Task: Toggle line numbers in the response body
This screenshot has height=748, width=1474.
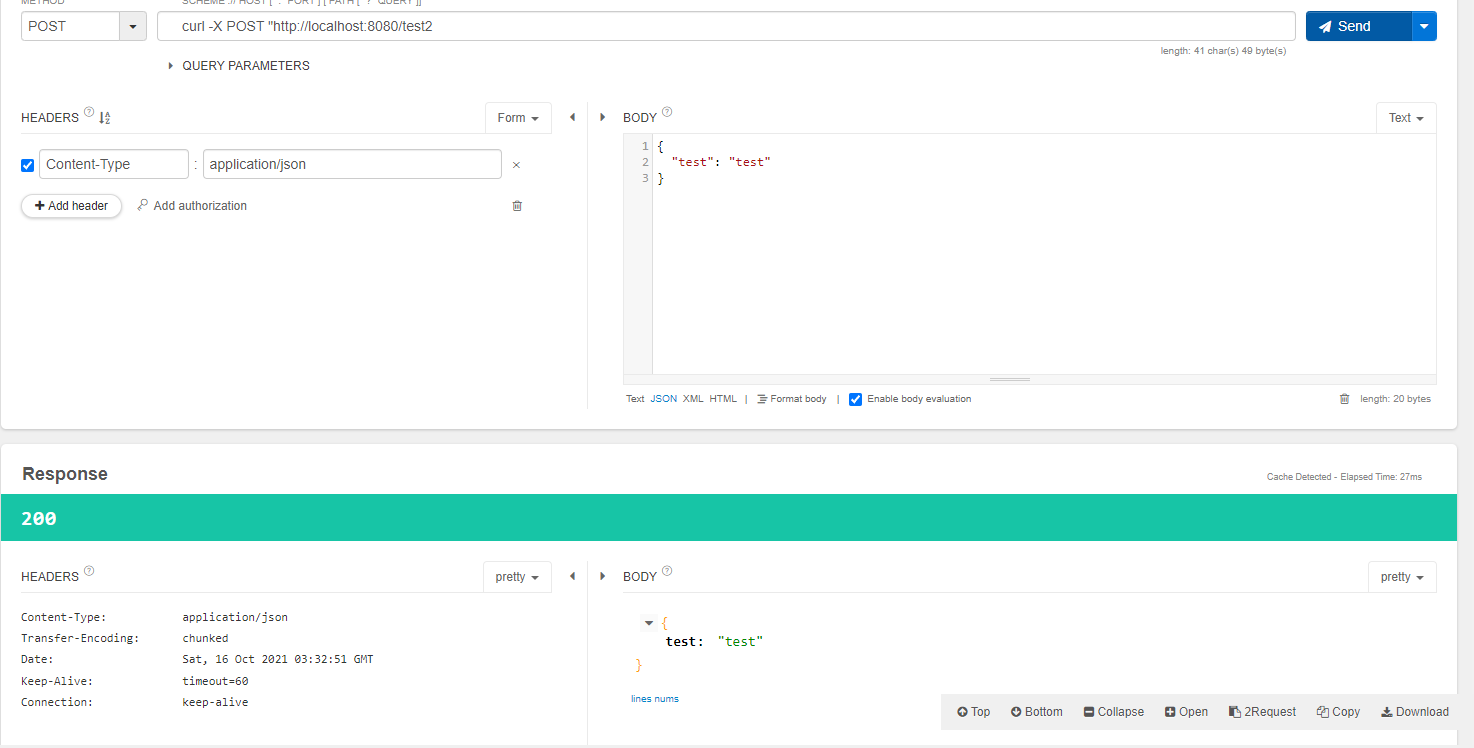Action: click(655, 698)
